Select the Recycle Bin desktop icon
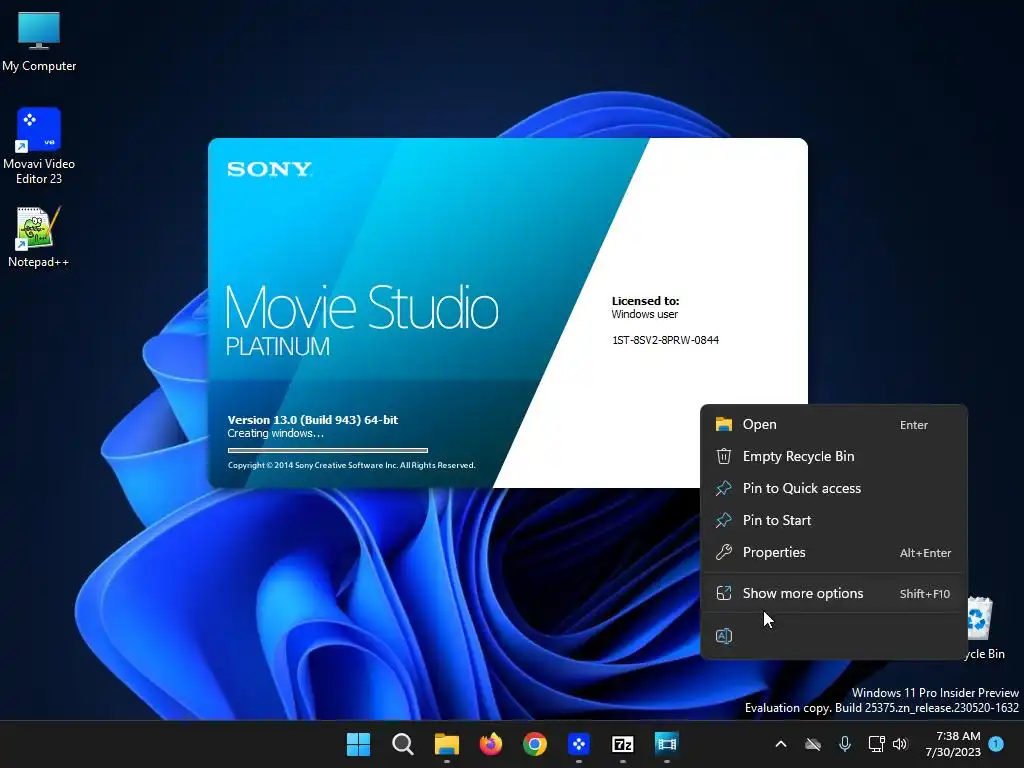Image resolution: width=1024 pixels, height=768 pixels. (985, 628)
